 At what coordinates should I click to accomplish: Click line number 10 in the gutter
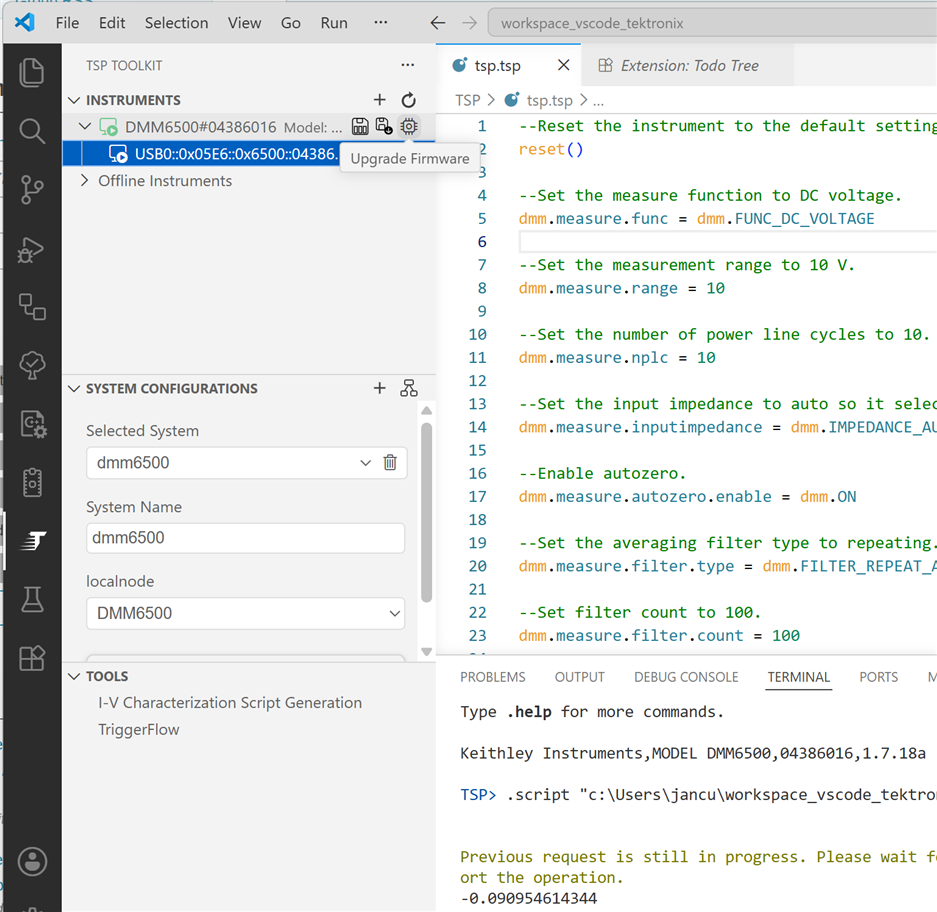(477, 335)
